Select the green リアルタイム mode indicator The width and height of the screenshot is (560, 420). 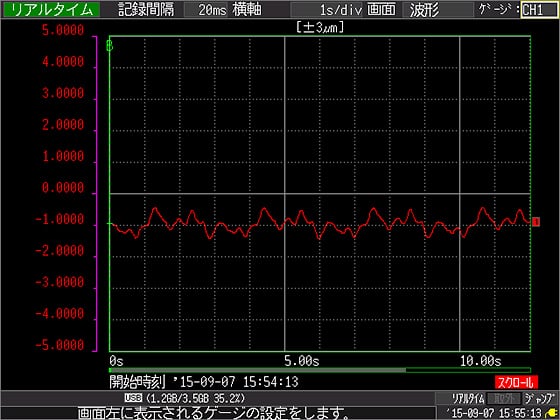(51, 10)
